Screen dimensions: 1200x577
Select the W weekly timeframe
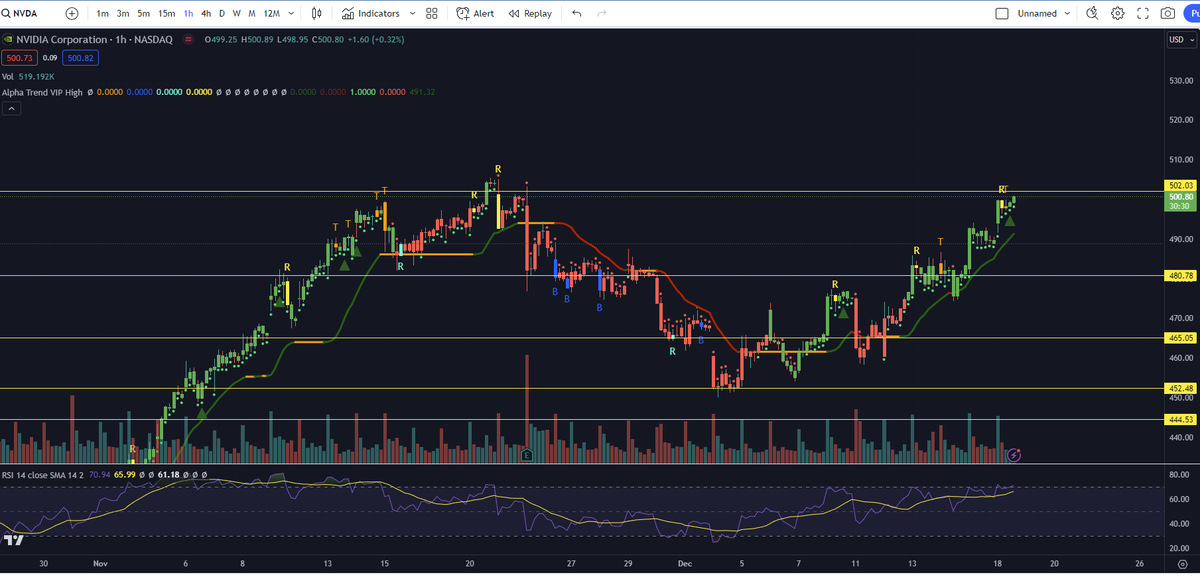tap(236, 13)
